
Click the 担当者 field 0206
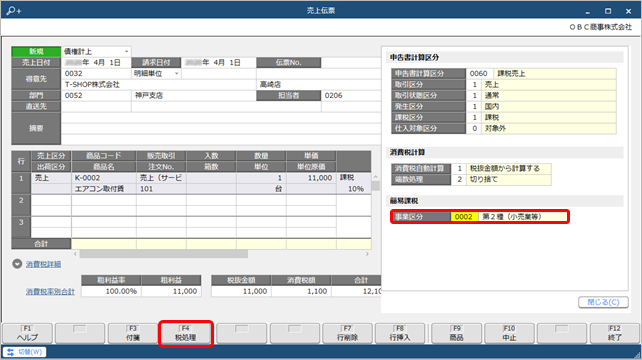351,95
